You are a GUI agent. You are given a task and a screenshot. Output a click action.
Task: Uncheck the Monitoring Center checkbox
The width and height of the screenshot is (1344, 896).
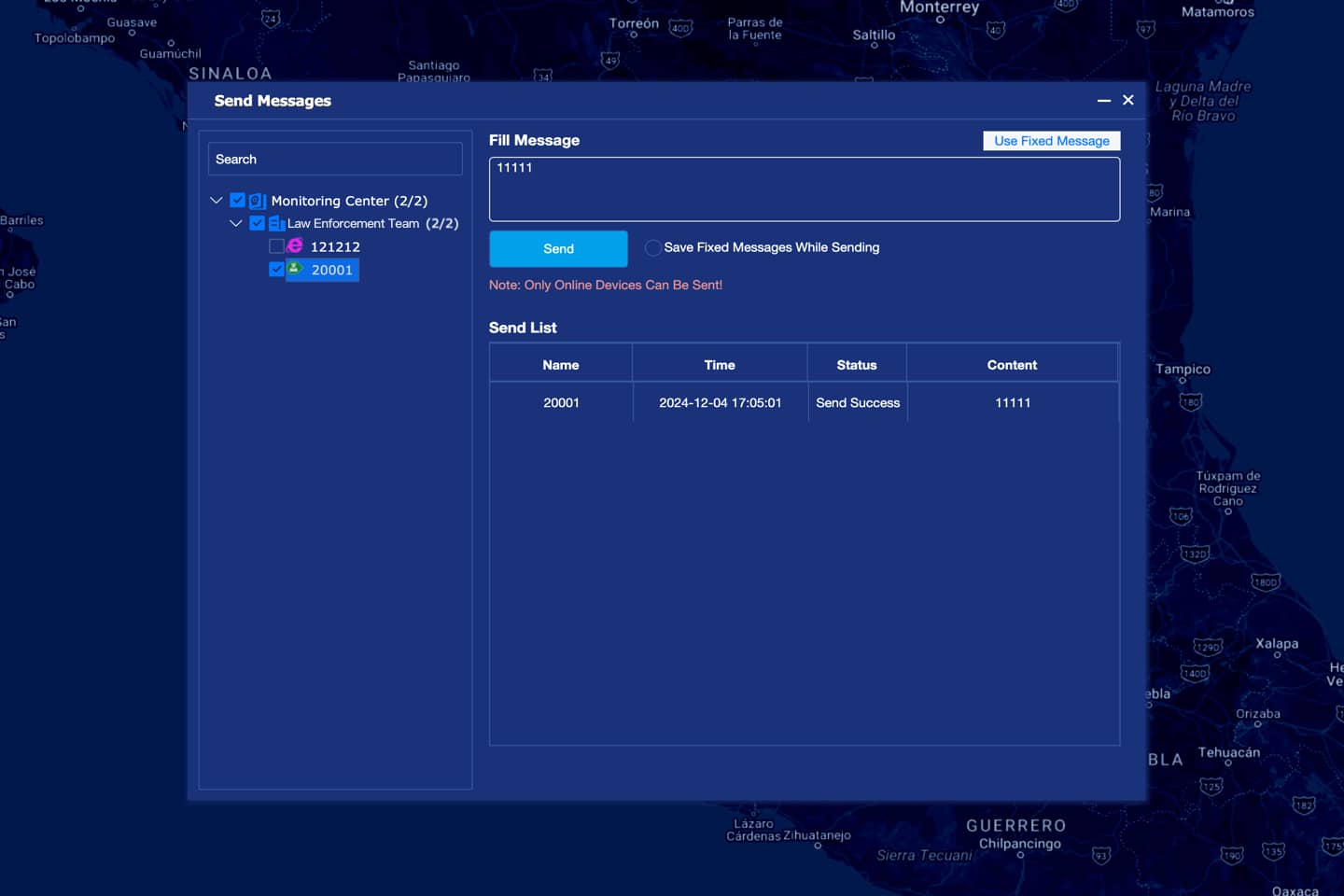pos(237,201)
